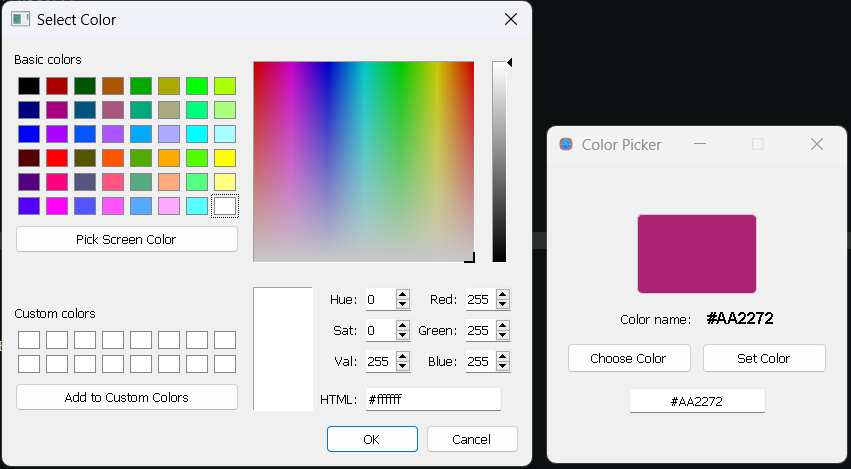The image size is (851, 469).
Task: Increase the Blue value with up arrow
Action: (x=503, y=357)
